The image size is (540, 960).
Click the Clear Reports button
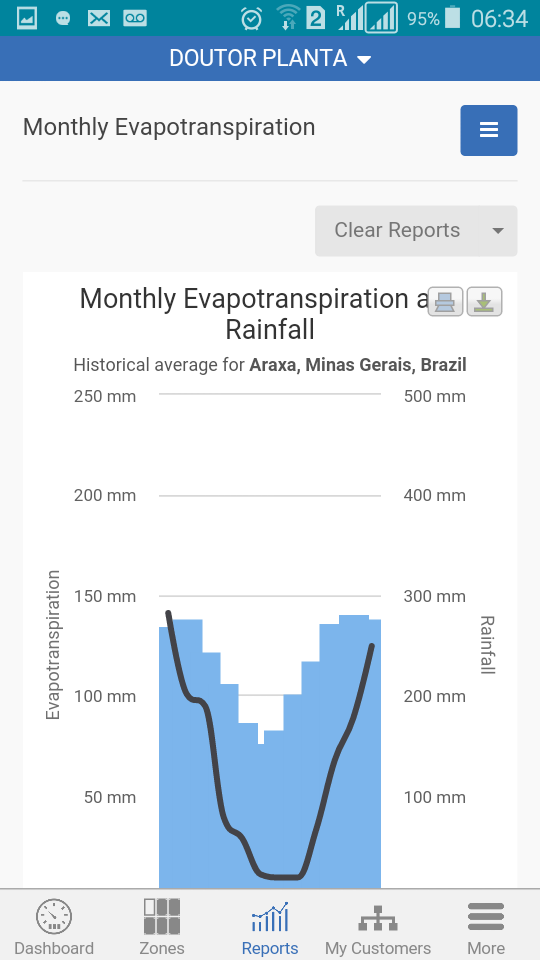(416, 231)
